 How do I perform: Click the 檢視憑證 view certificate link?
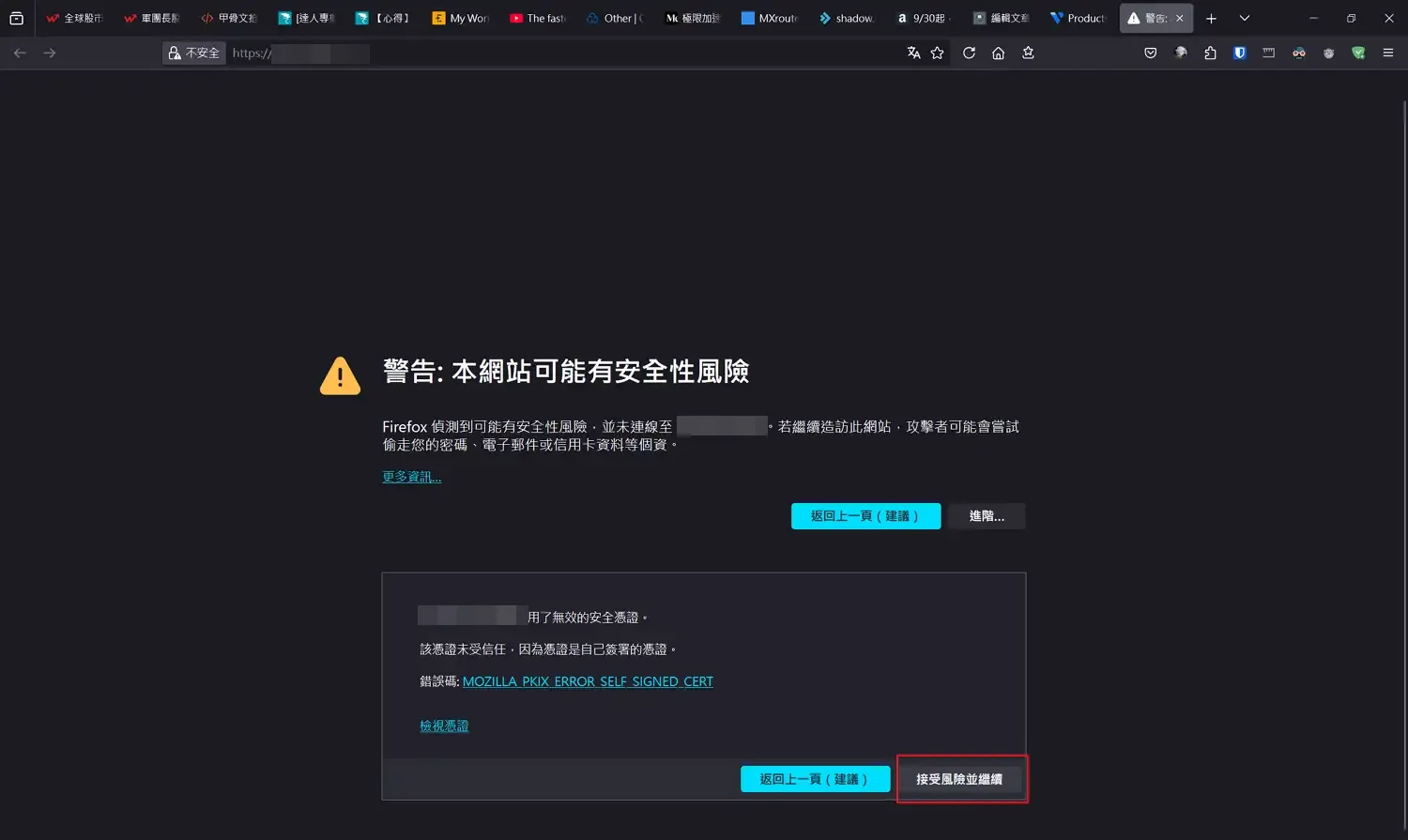444,725
